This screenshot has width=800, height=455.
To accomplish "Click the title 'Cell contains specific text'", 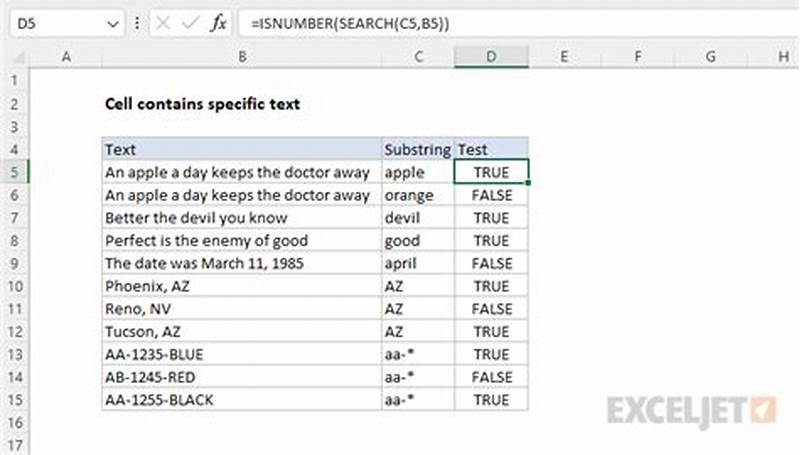I will click(x=203, y=104).
